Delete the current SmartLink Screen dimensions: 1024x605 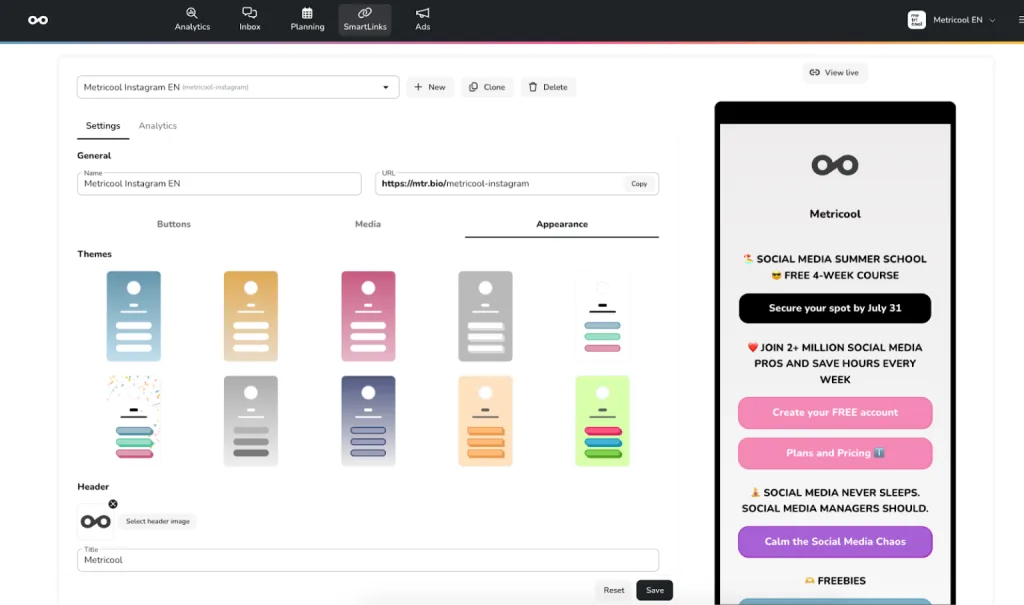pyautogui.click(x=548, y=87)
